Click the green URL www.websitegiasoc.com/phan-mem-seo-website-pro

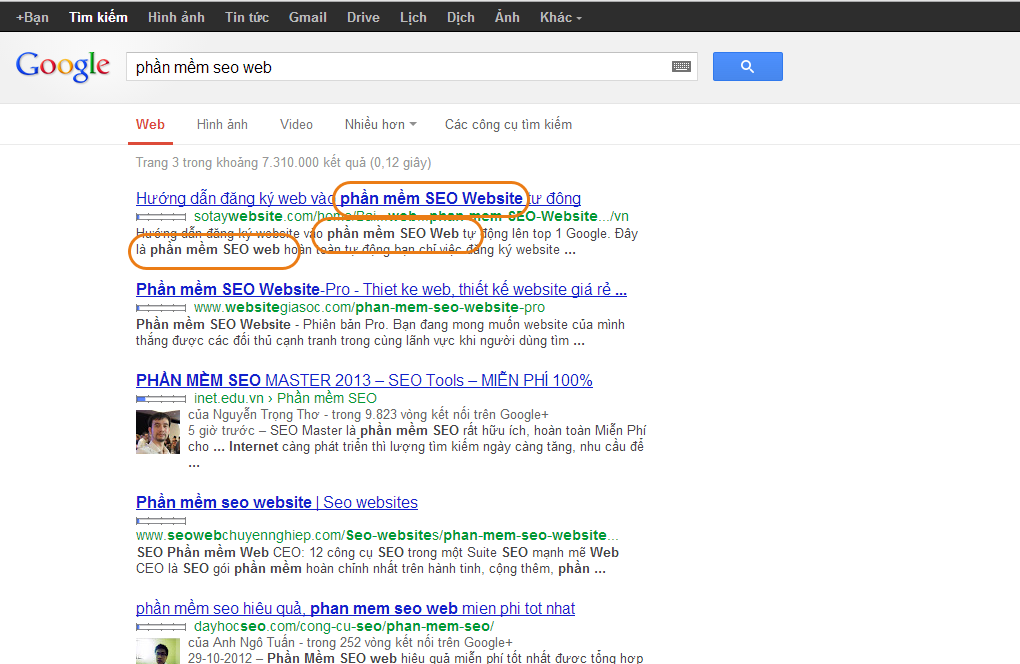369,307
